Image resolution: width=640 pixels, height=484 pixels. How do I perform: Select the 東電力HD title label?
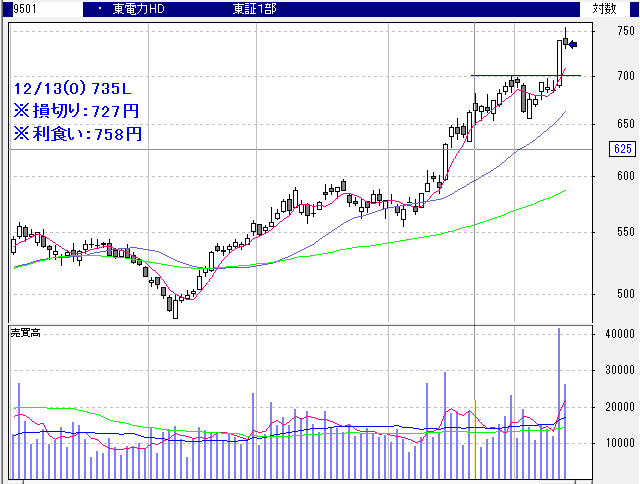pyautogui.click(x=142, y=8)
